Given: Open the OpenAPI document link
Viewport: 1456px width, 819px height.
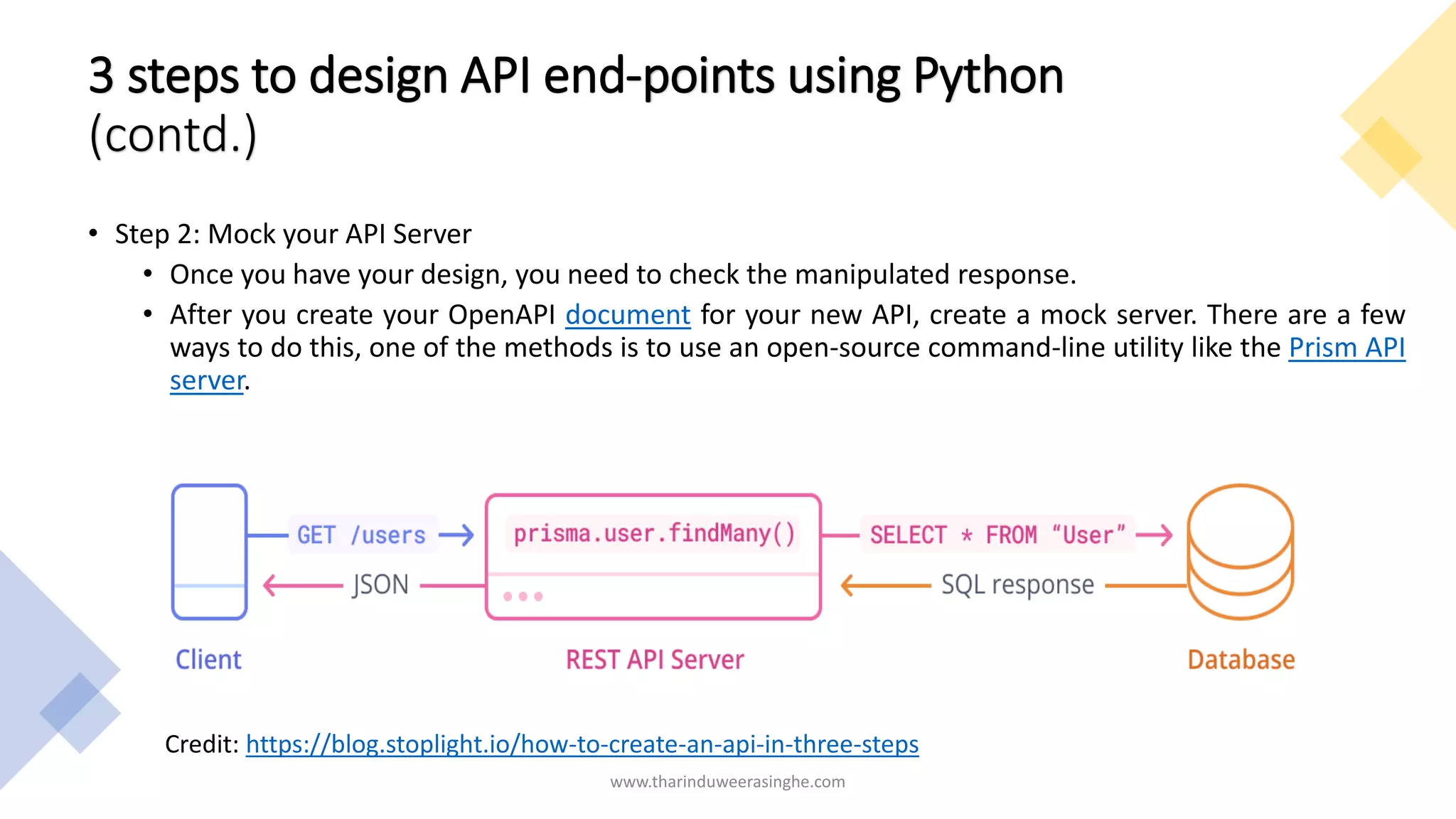Looking at the screenshot, I should click(x=628, y=315).
